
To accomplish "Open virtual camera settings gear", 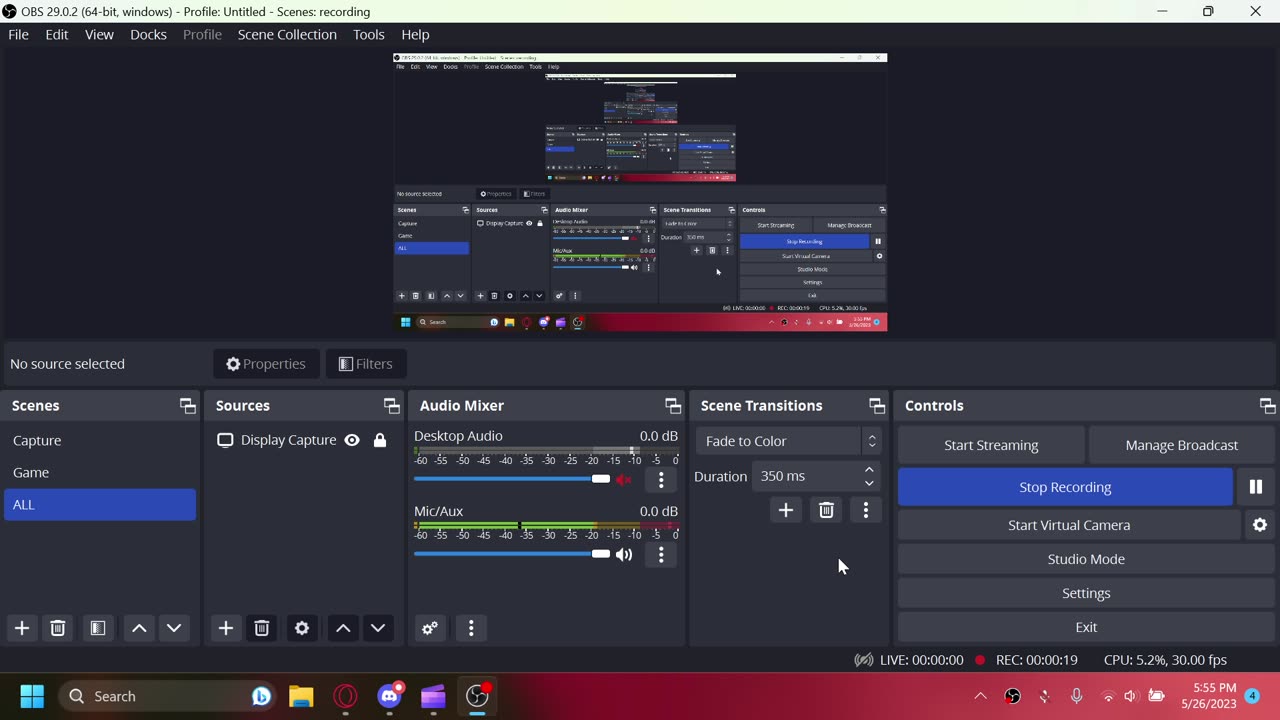I will coord(1260,525).
